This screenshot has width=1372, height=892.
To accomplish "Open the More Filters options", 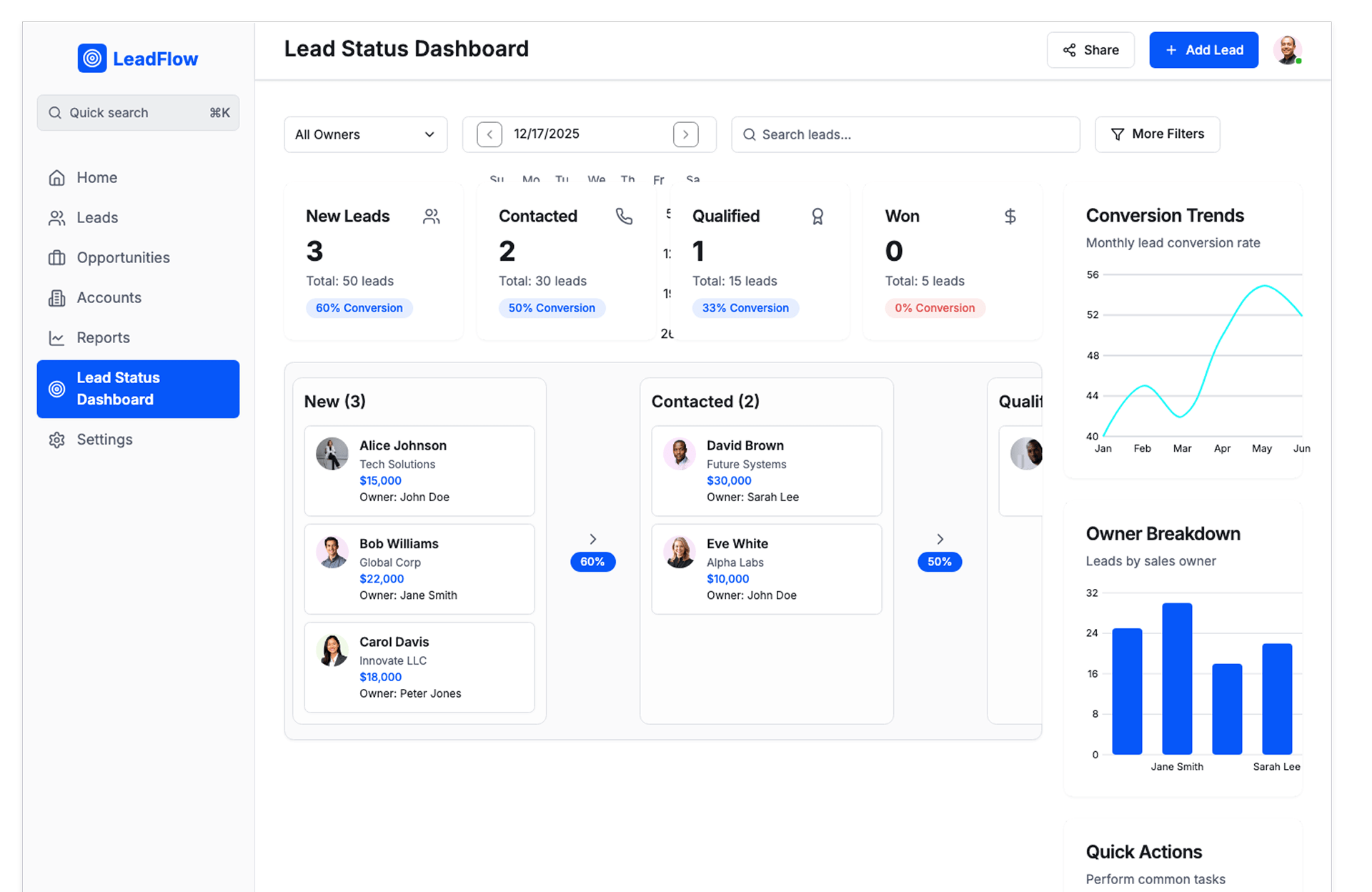I will click(x=1157, y=134).
